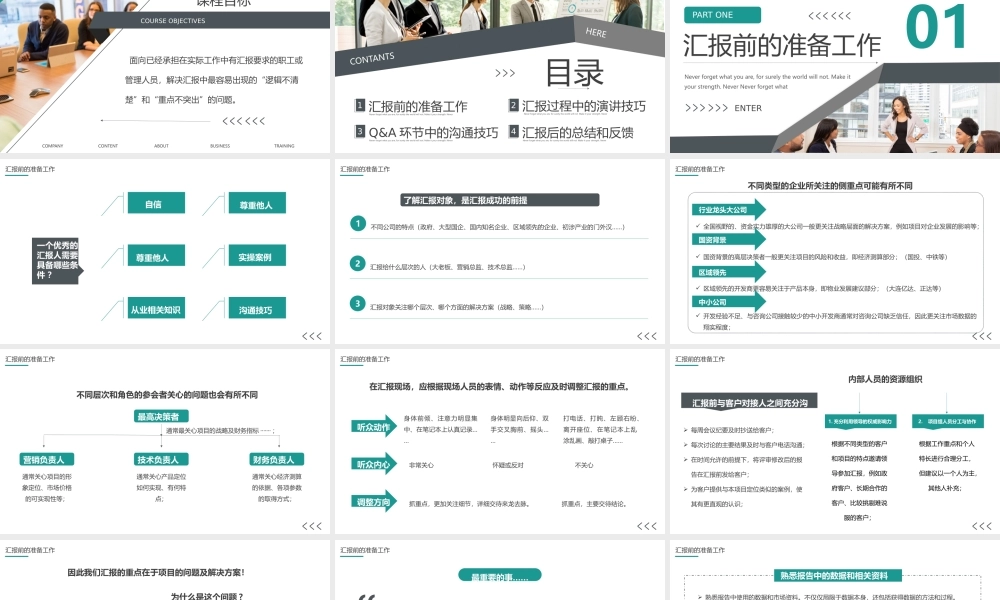This screenshot has height=600, width=1000.
Task: Click the <<< chevrons on the 自信 boxes slide
Action: coord(312,336)
